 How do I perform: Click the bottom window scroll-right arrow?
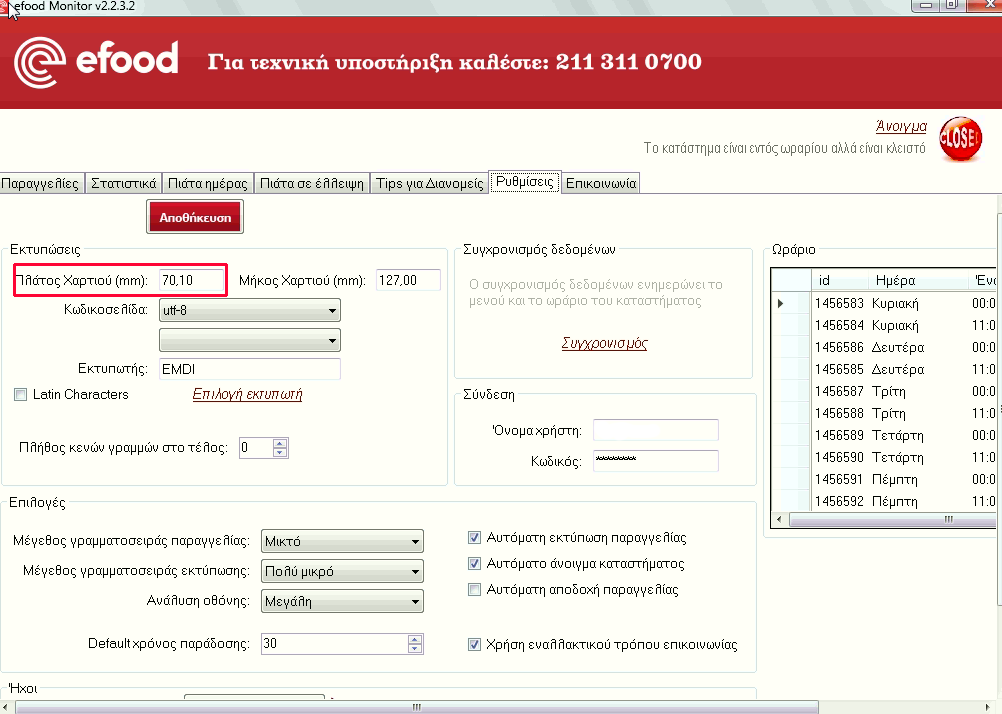coord(988,707)
